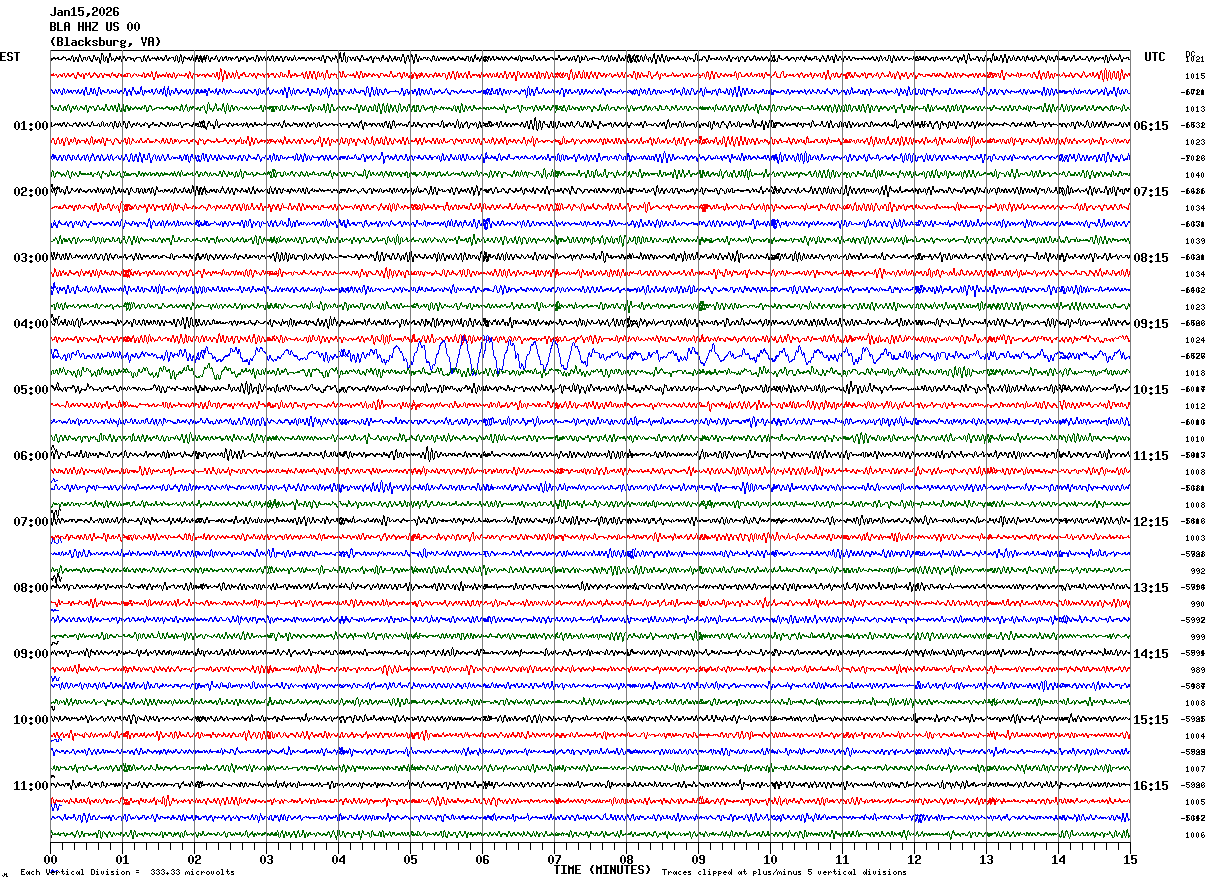The height and width of the screenshot is (886, 1210).
Task: Click minute 09 on the time axis
Action: 698,860
